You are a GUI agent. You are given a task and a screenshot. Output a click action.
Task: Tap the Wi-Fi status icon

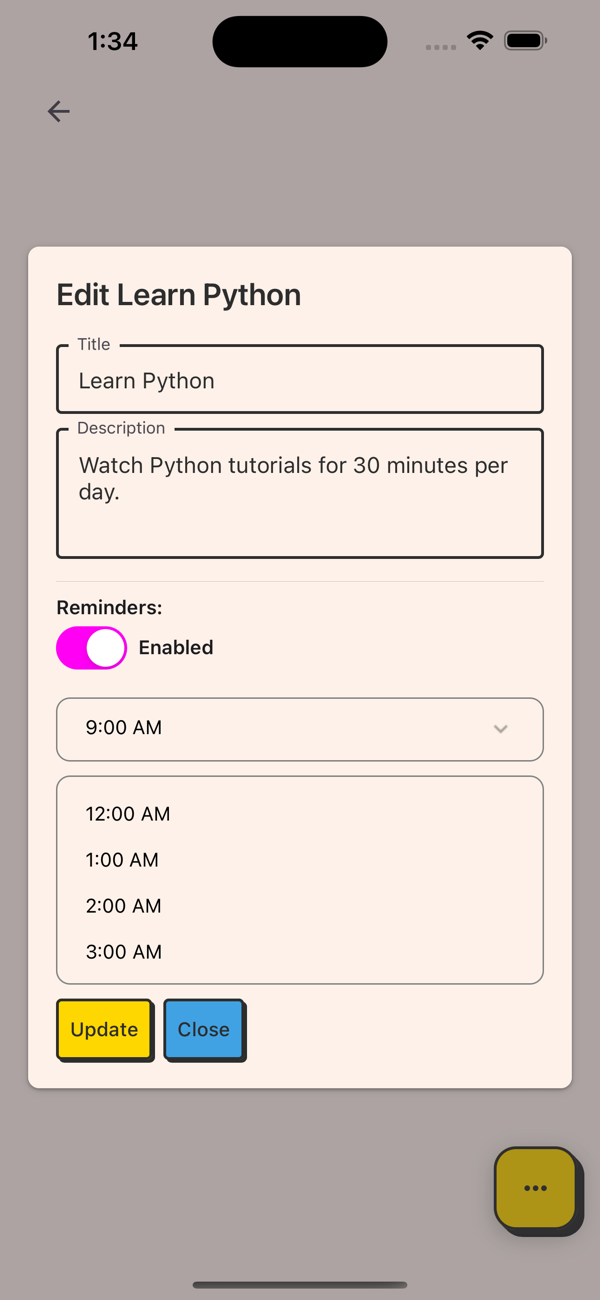[480, 41]
